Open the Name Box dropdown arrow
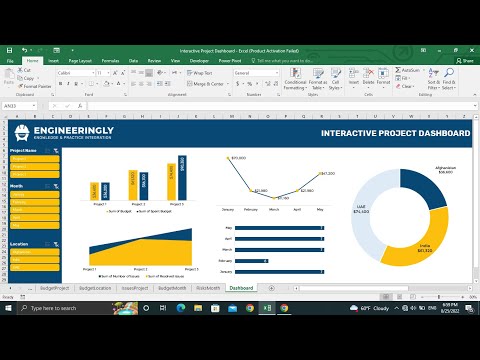Image resolution: width=480 pixels, height=360 pixels. 34,106
